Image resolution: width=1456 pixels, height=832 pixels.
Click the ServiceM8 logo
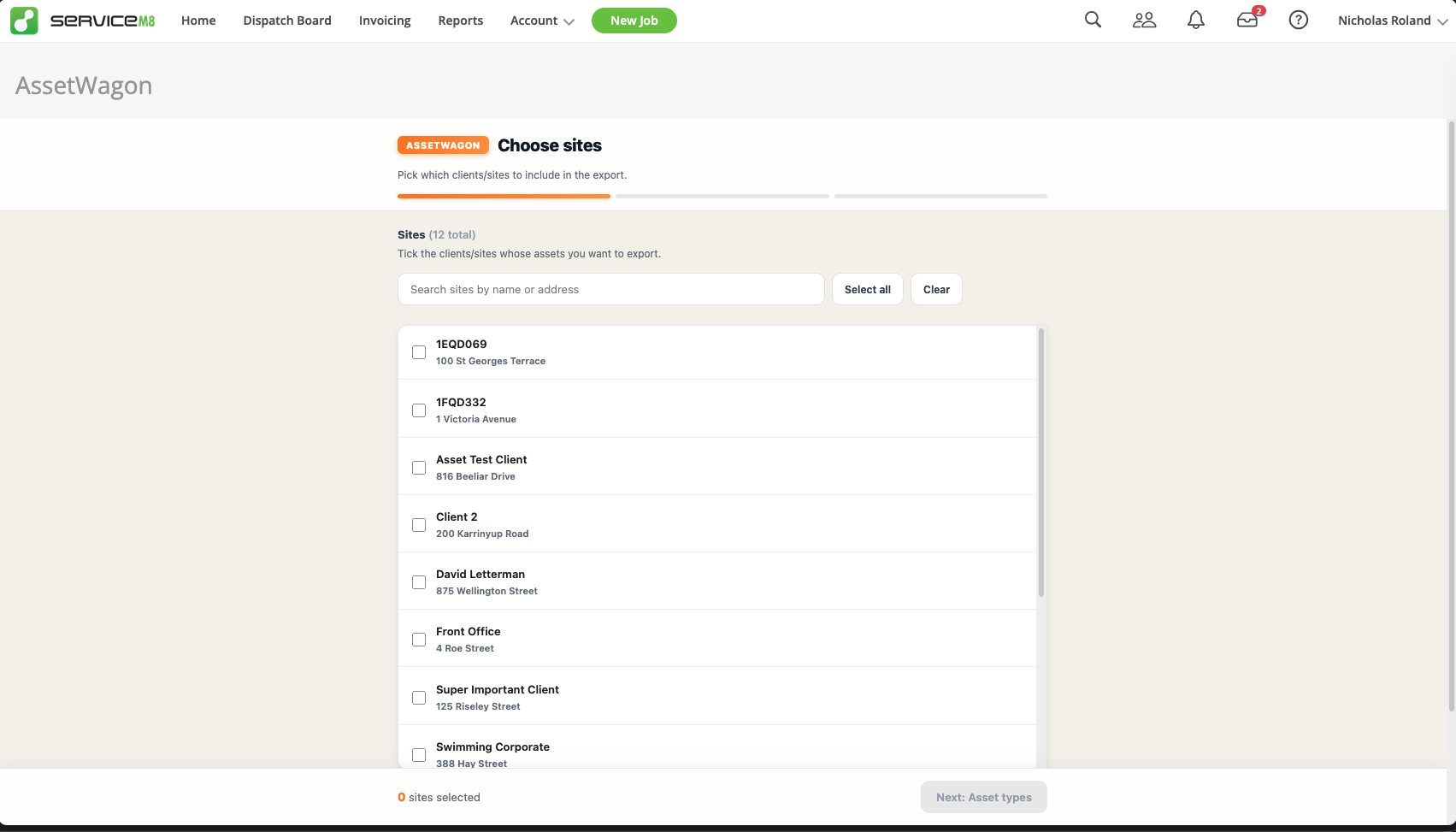click(x=83, y=21)
